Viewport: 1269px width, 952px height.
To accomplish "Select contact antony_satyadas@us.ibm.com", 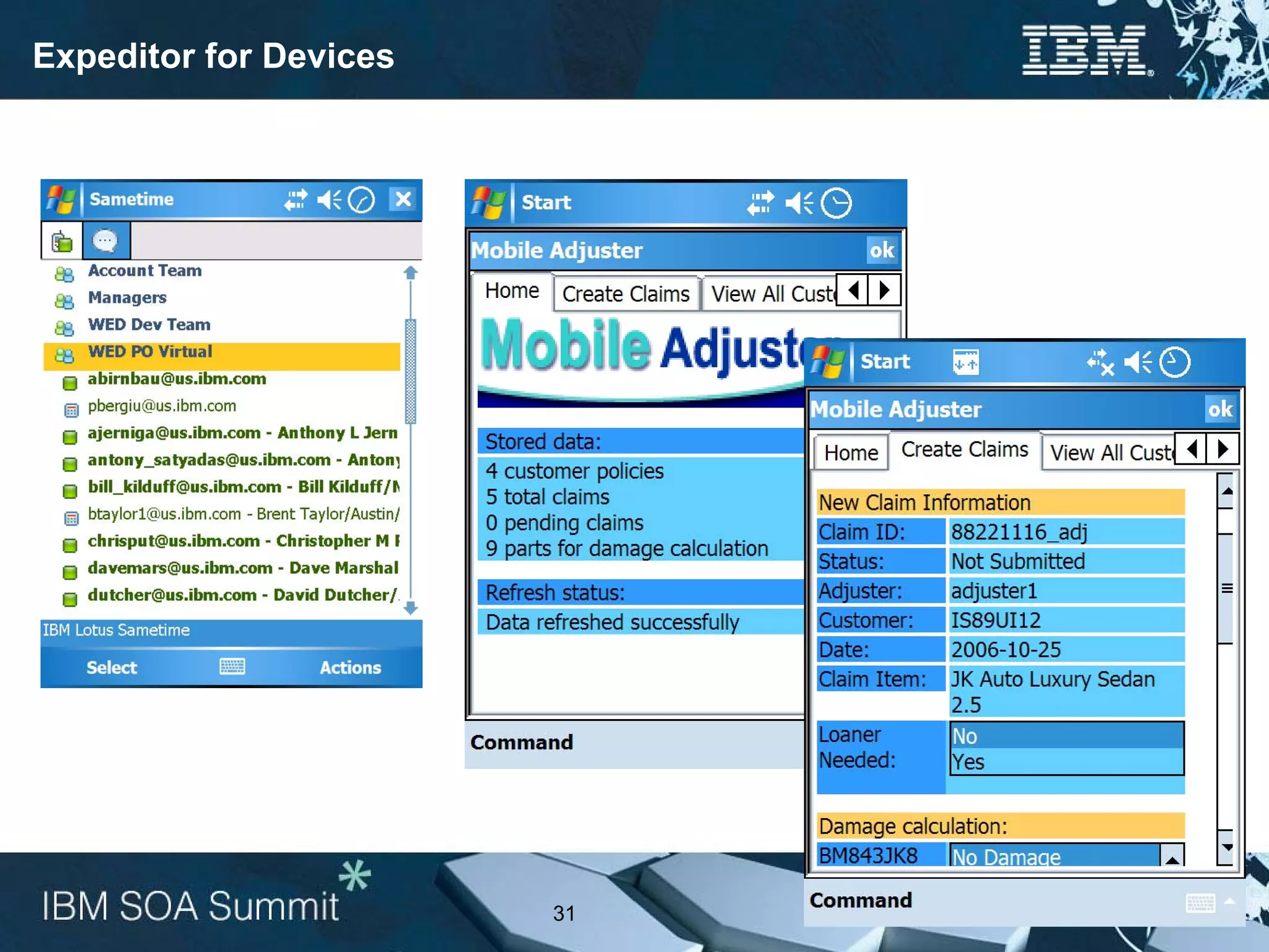I will (244, 460).
